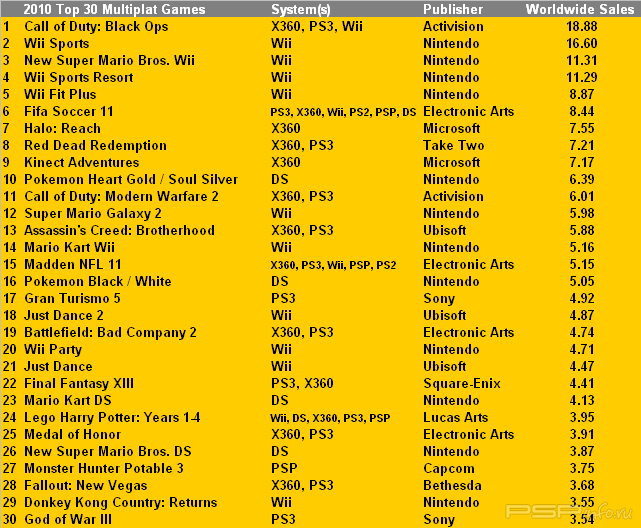This screenshot has width=641, height=528.
Task: Select the 'Call of Duty: Black Ops' title cell
Action: [x=96, y=26]
